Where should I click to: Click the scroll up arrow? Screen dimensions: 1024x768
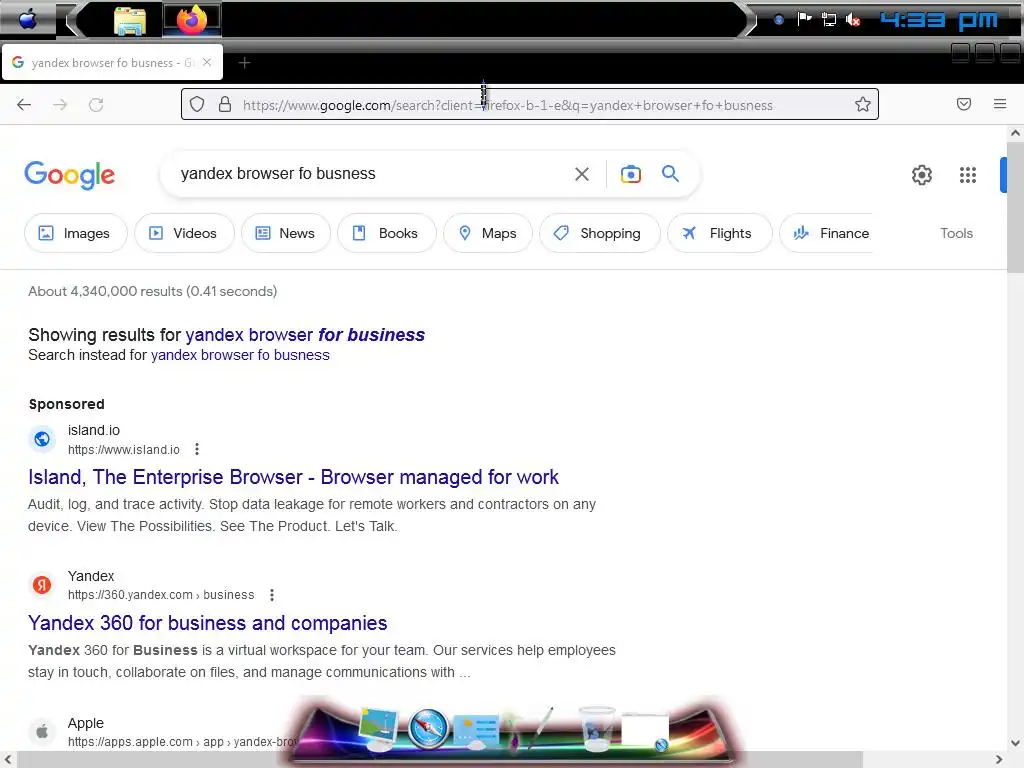(x=1015, y=133)
